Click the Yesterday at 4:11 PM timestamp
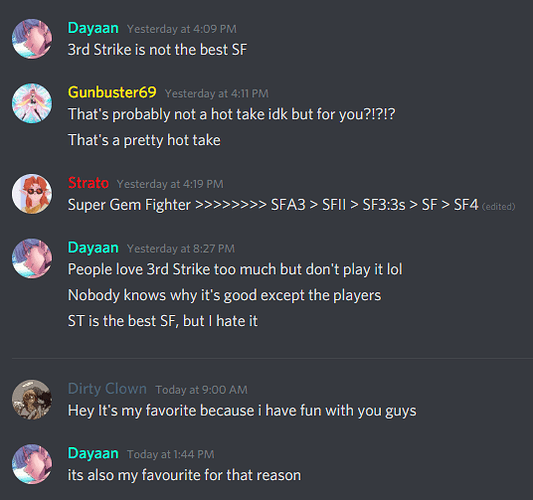Screen dimensions: 533x500 pyautogui.click(x=217, y=93)
